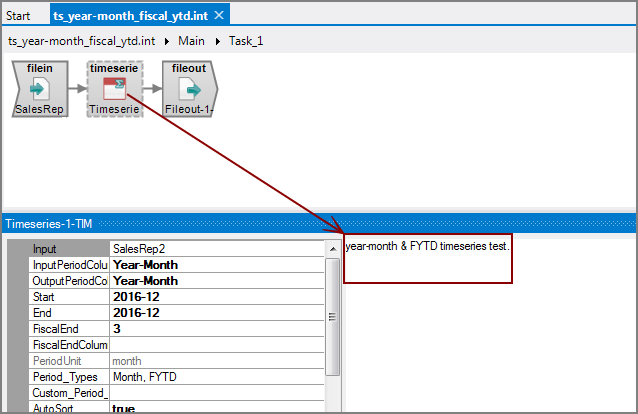Edit the FiscalEnd value 3
Image resolution: width=638 pixels, height=414 pixels.
tap(217, 329)
